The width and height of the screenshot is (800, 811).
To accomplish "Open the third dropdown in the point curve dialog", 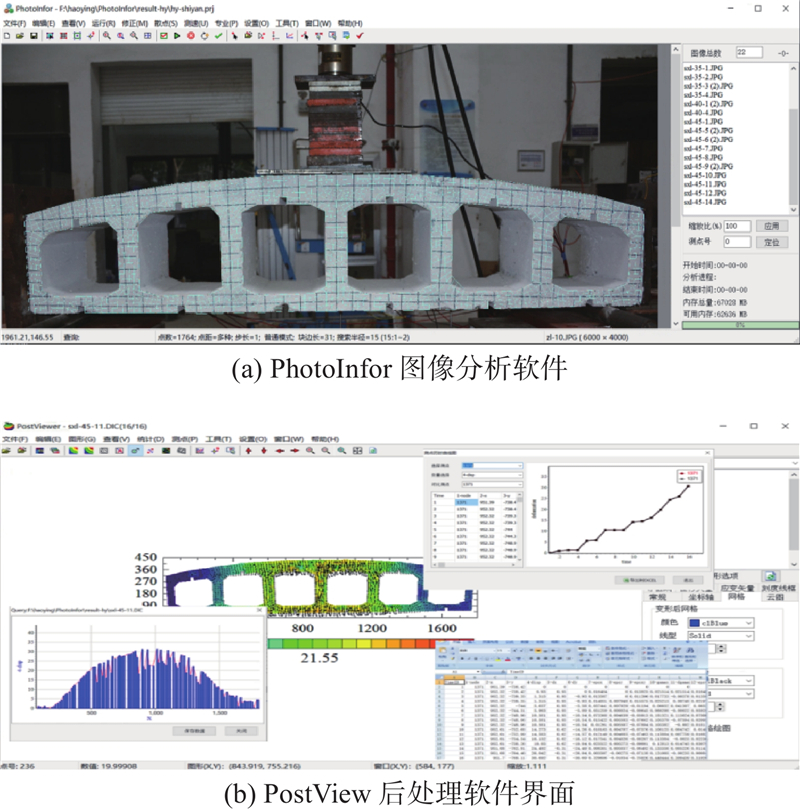I will coord(492,484).
